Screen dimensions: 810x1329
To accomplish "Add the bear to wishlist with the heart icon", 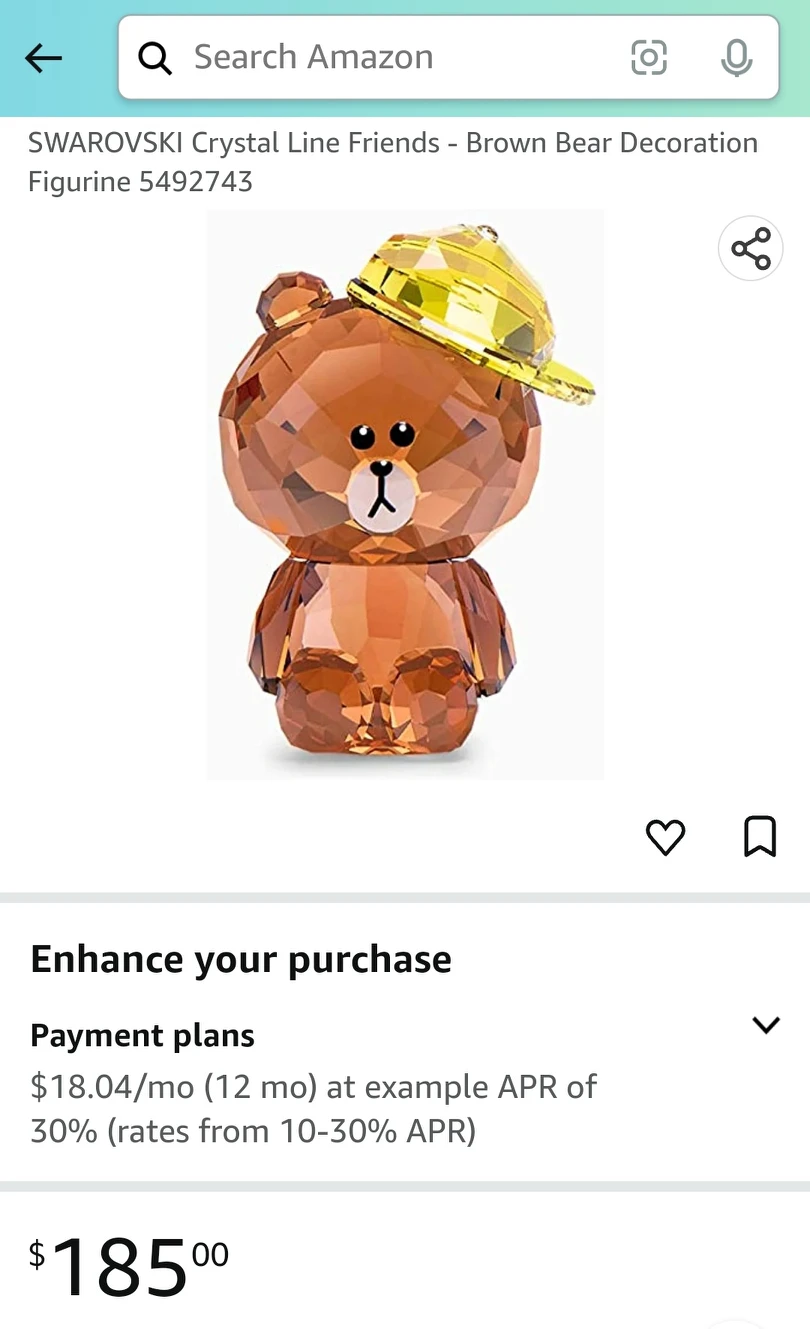I will [x=666, y=837].
